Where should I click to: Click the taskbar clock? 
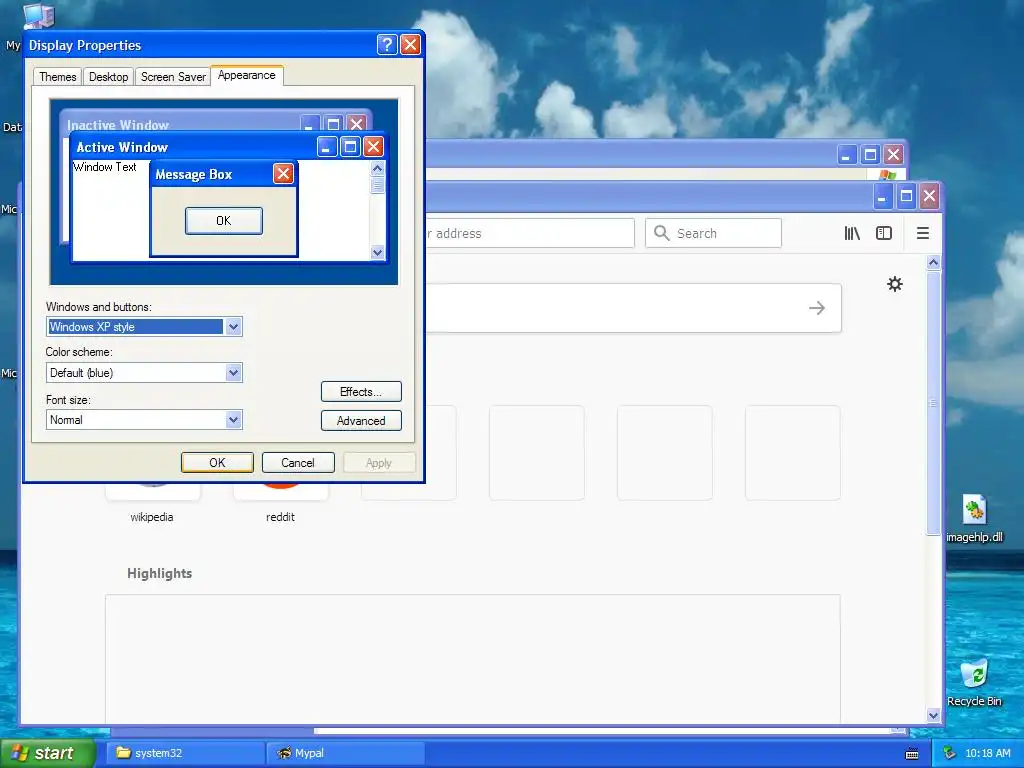987,753
